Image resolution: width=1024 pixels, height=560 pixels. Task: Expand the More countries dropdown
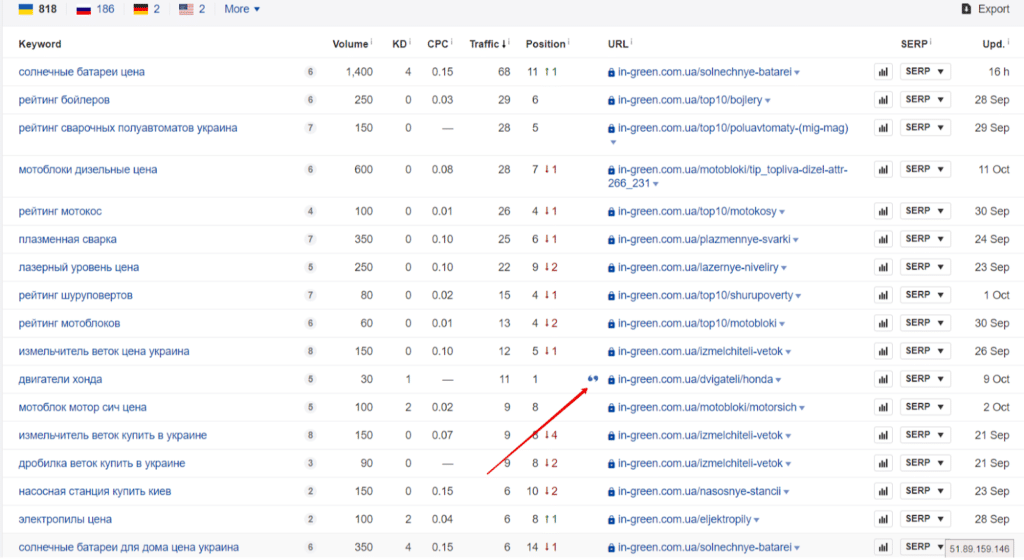[x=242, y=9]
